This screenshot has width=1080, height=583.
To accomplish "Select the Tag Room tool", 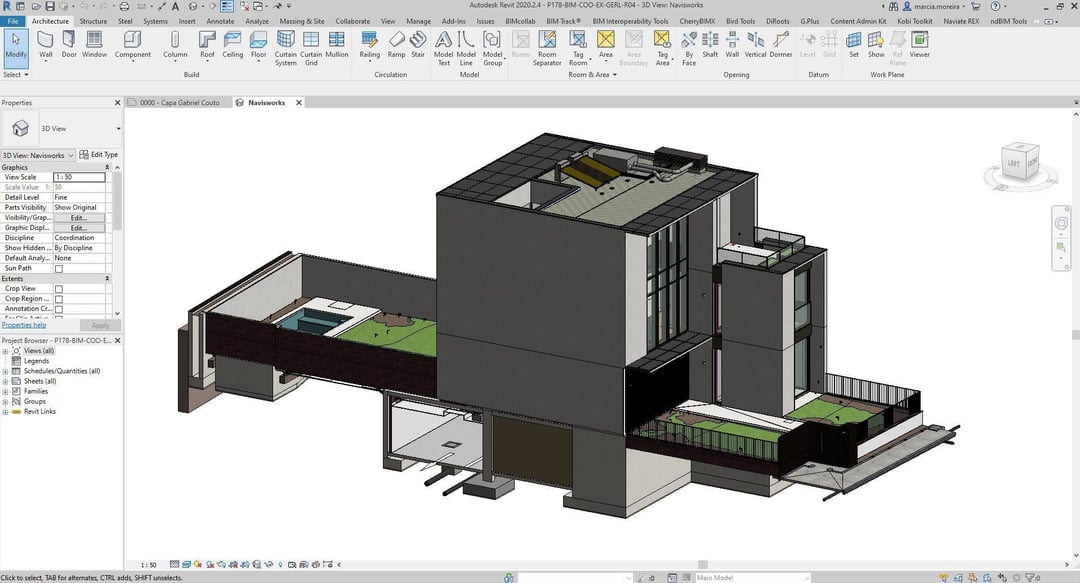I will (x=578, y=48).
